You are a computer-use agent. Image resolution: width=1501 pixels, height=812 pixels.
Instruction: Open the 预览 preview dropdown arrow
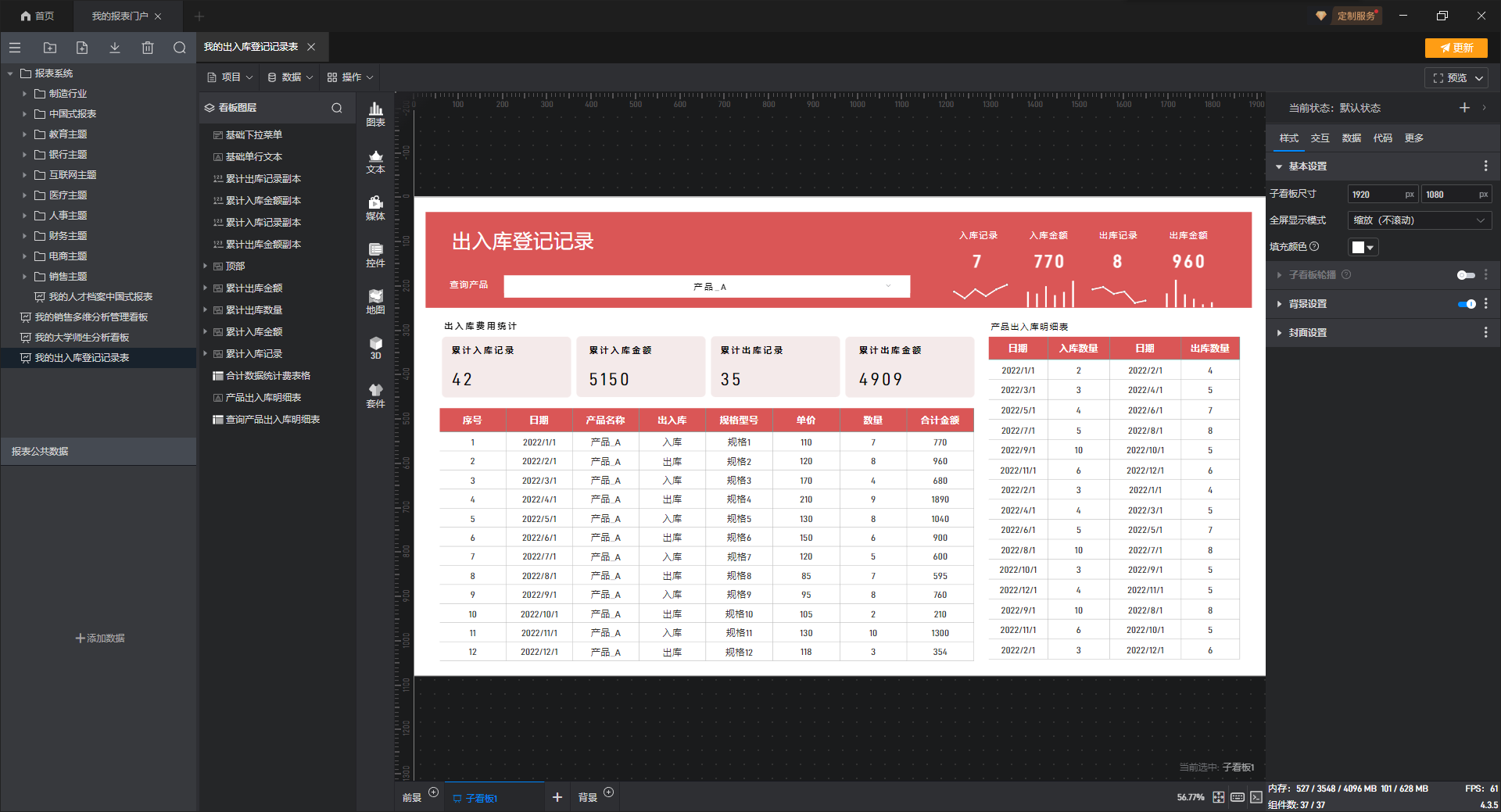pos(1479,78)
